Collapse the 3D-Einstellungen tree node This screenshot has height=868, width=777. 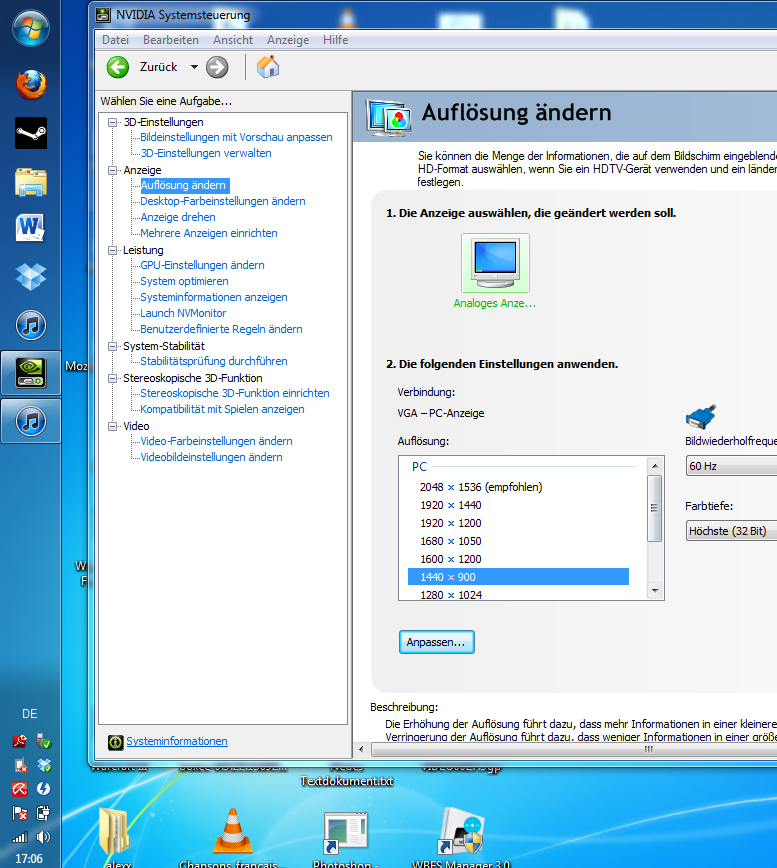click(x=113, y=122)
